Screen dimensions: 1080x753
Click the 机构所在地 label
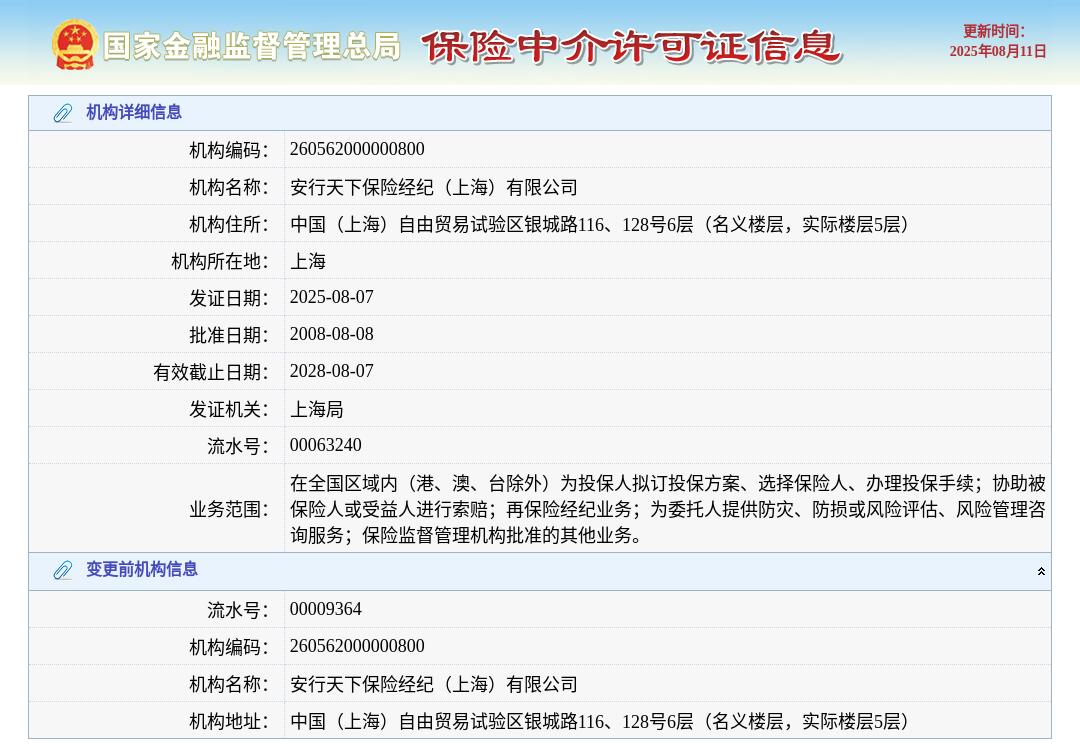[x=220, y=262]
